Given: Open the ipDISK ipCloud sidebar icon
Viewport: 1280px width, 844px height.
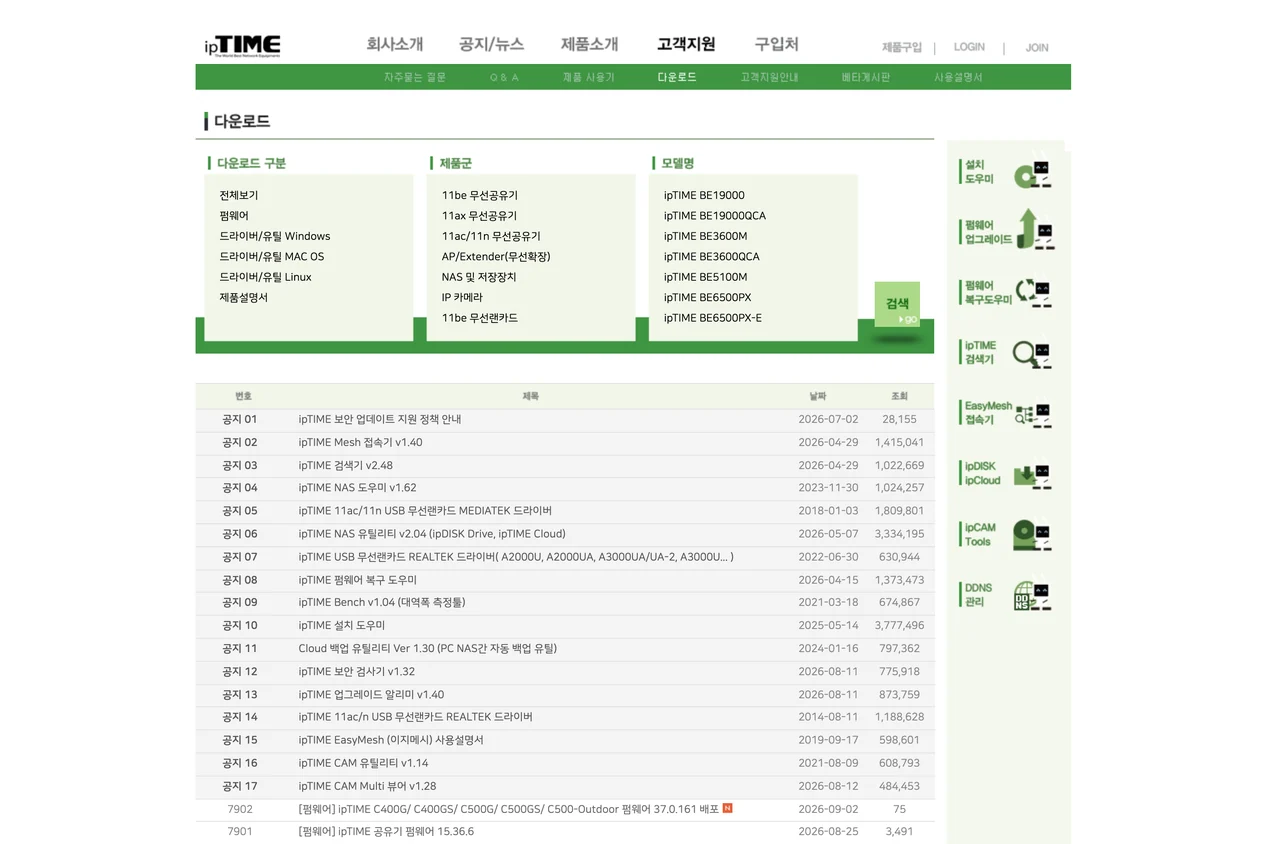Looking at the screenshot, I should 1008,473.
